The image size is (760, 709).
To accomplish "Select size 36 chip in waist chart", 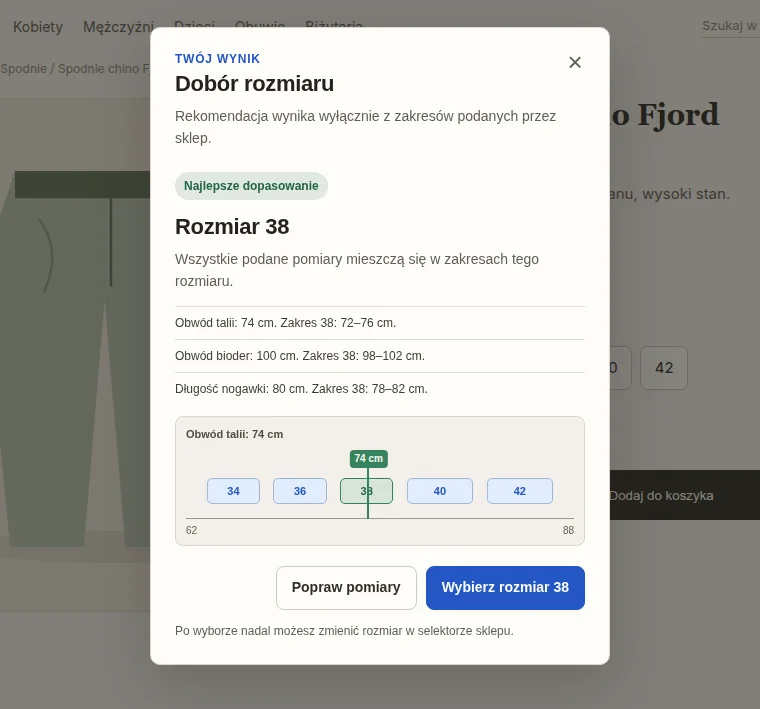I will tap(300, 491).
